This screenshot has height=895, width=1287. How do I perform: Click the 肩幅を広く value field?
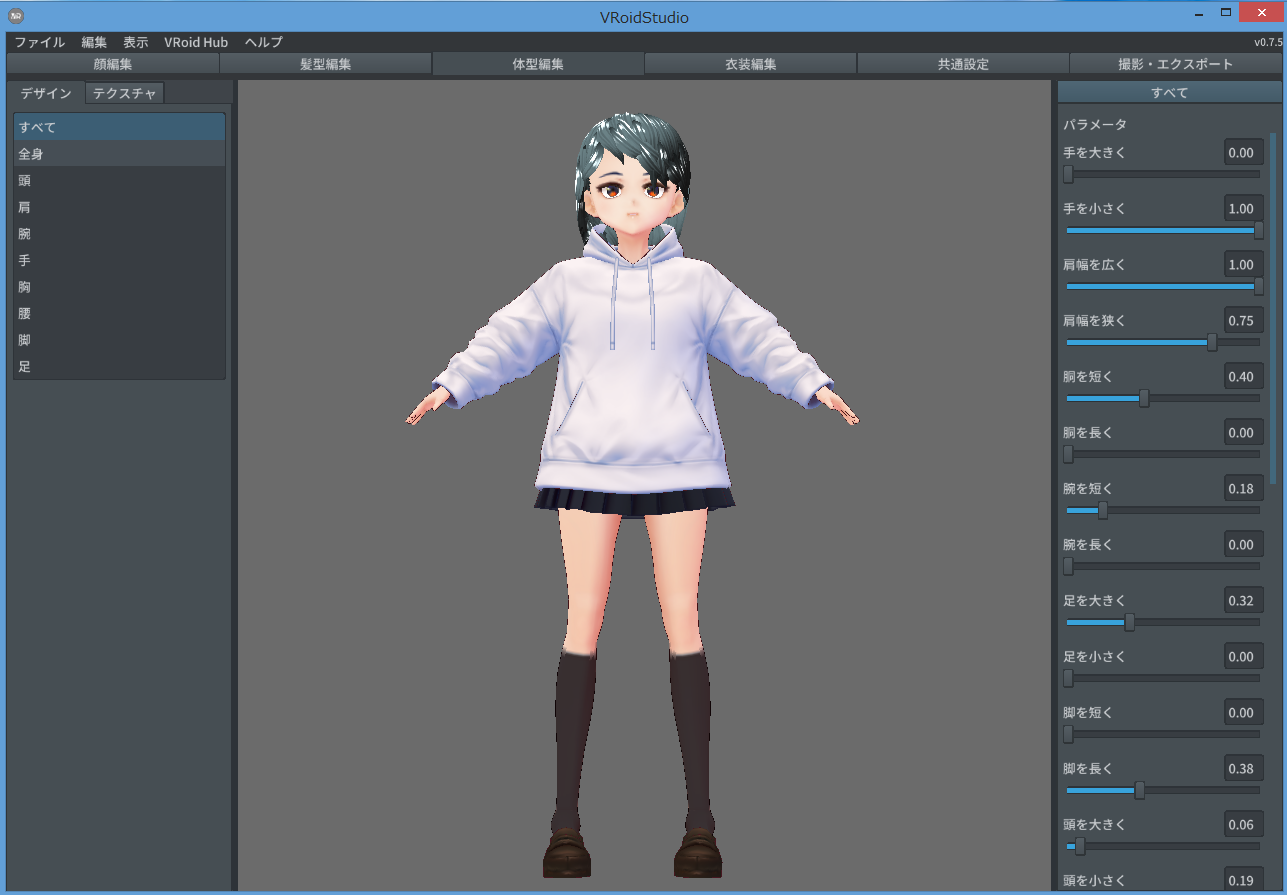[x=1243, y=265]
